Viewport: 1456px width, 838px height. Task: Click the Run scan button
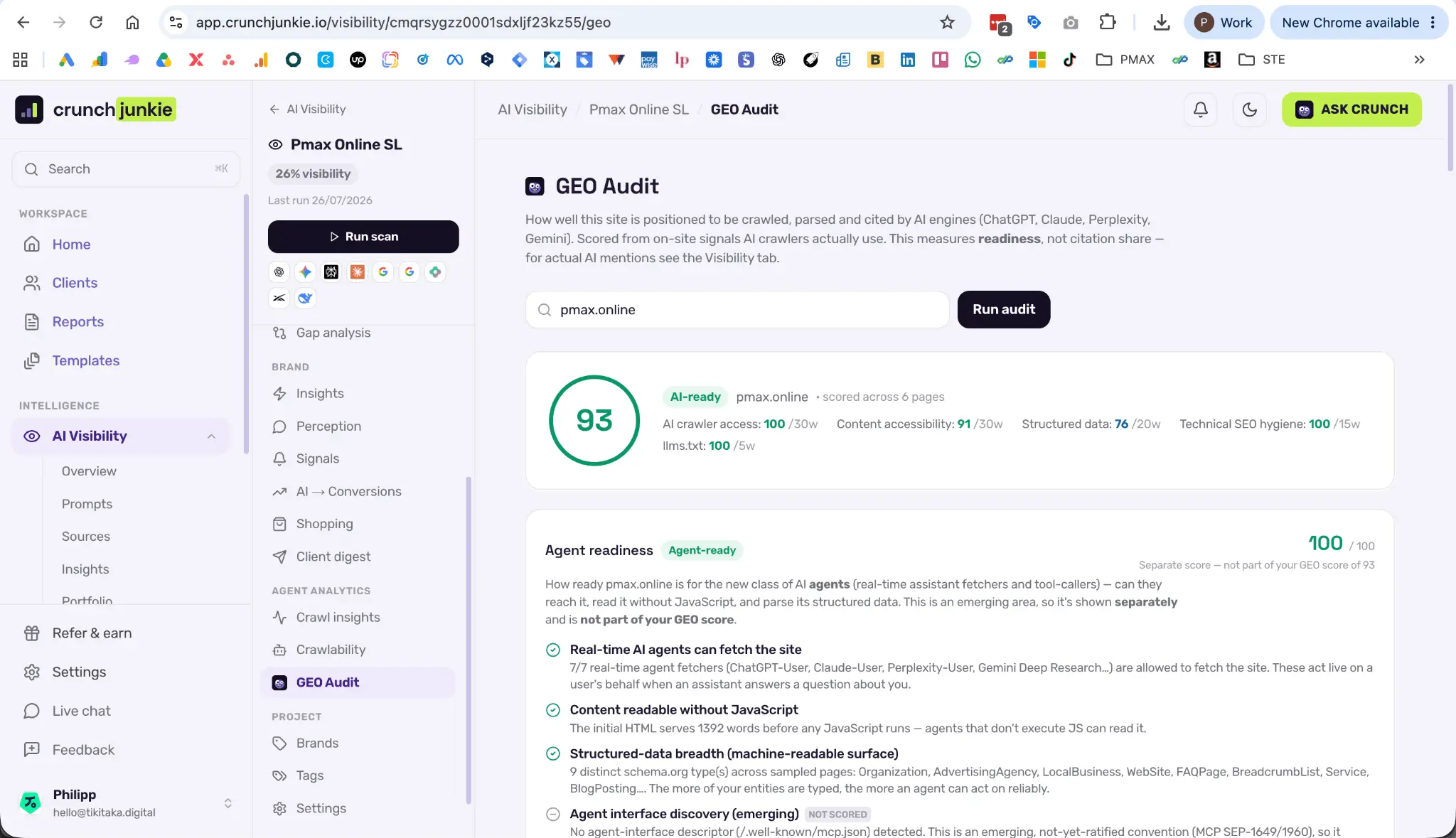363,237
